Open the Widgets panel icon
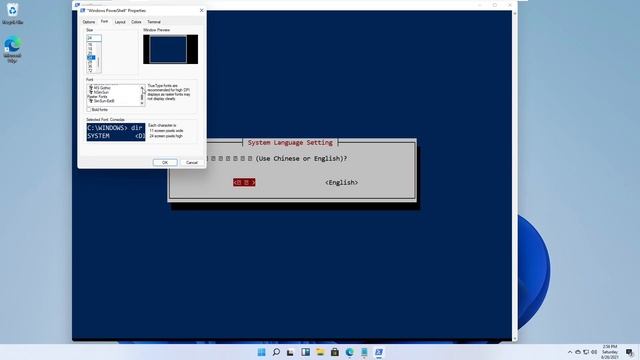Image resolution: width=640 pixels, height=360 pixels. click(x=305, y=352)
